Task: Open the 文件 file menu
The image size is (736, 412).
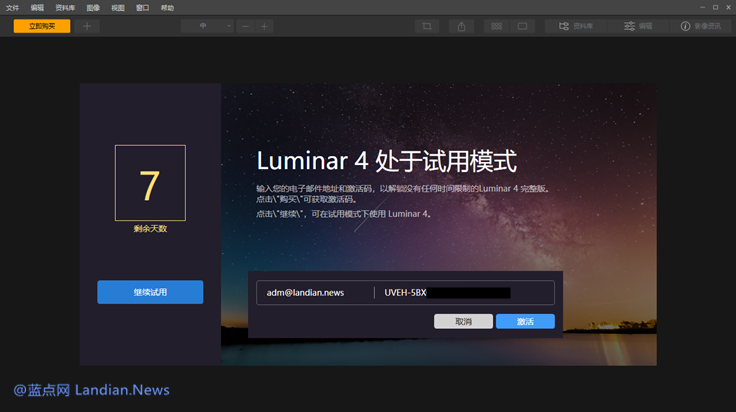Action: [12, 7]
